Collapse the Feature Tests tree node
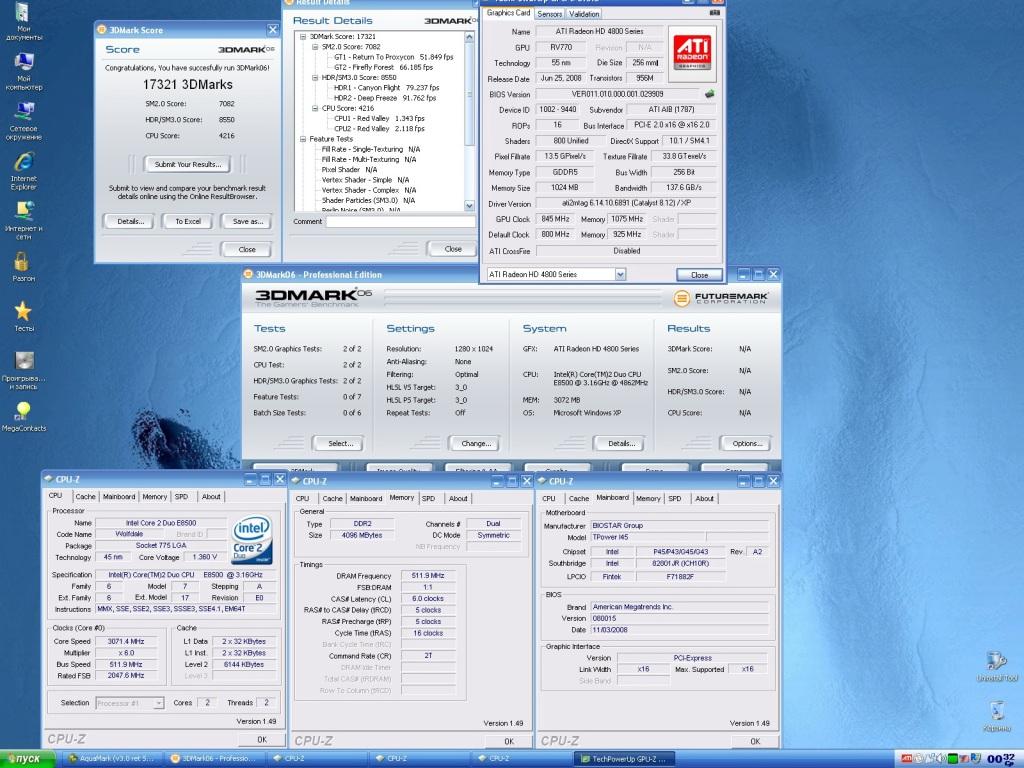Screen dimensions: 1024x768 303,139
